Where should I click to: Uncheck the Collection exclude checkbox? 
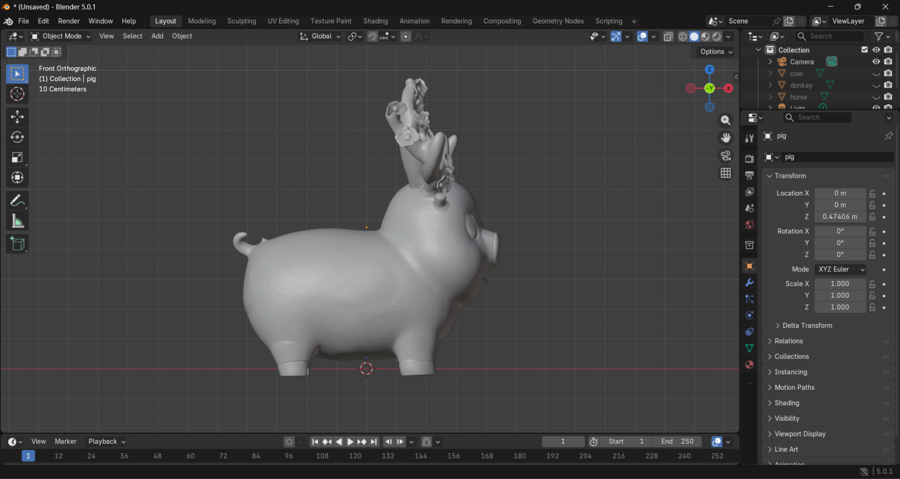click(865, 49)
